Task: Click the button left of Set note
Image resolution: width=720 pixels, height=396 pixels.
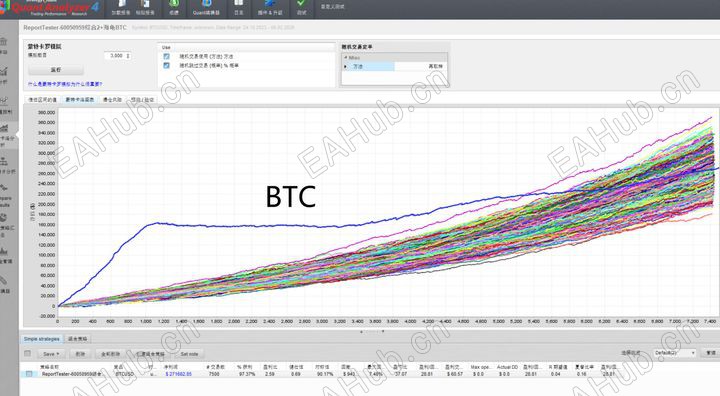Action: tap(150, 354)
